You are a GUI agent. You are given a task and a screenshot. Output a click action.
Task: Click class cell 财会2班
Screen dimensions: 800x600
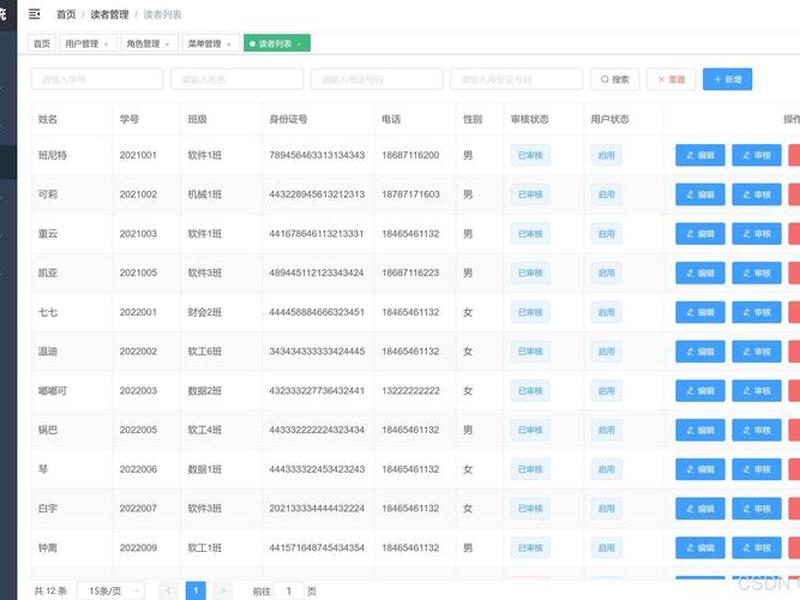(x=205, y=312)
